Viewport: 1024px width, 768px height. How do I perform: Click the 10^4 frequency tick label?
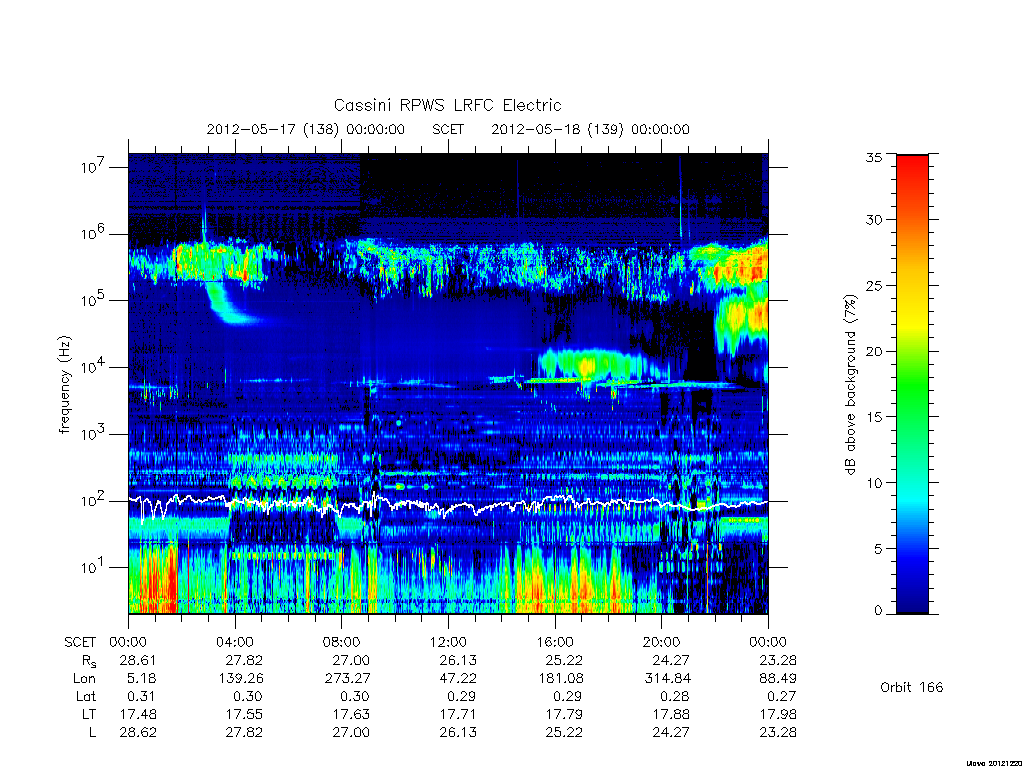coord(93,367)
